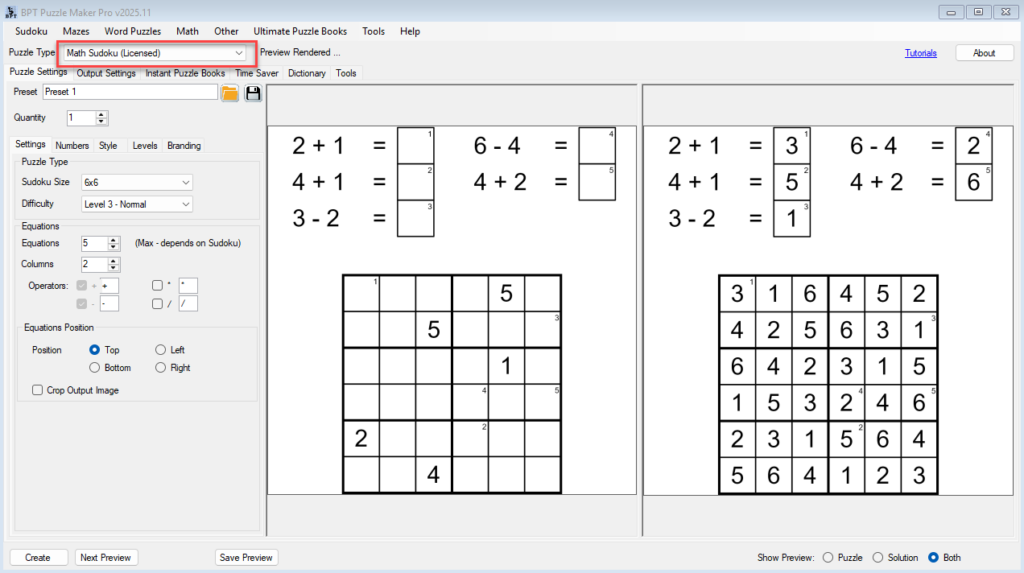
Task: Click the minus operator symbol field
Action: [109, 304]
